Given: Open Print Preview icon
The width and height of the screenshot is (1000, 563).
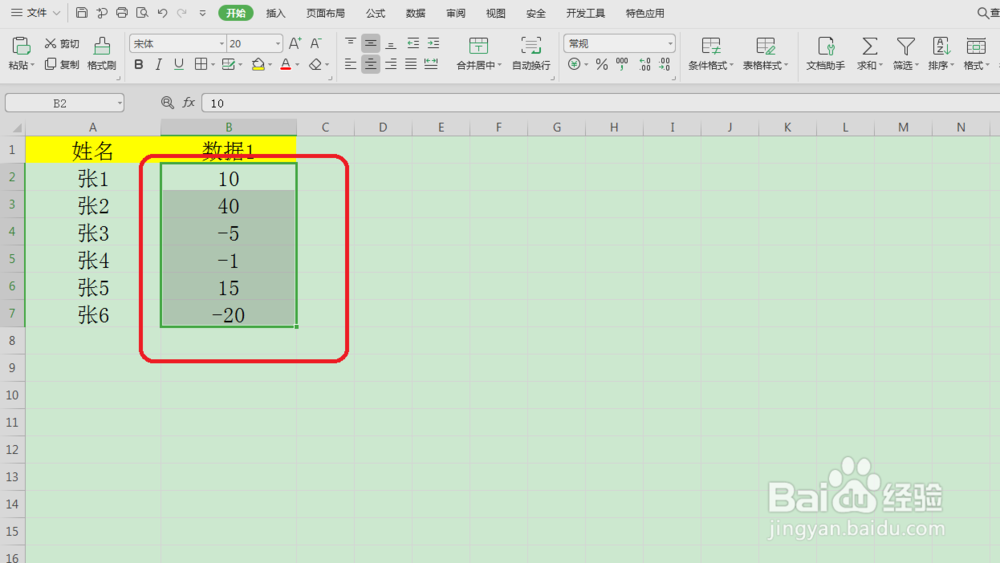Looking at the screenshot, I should (142, 13).
